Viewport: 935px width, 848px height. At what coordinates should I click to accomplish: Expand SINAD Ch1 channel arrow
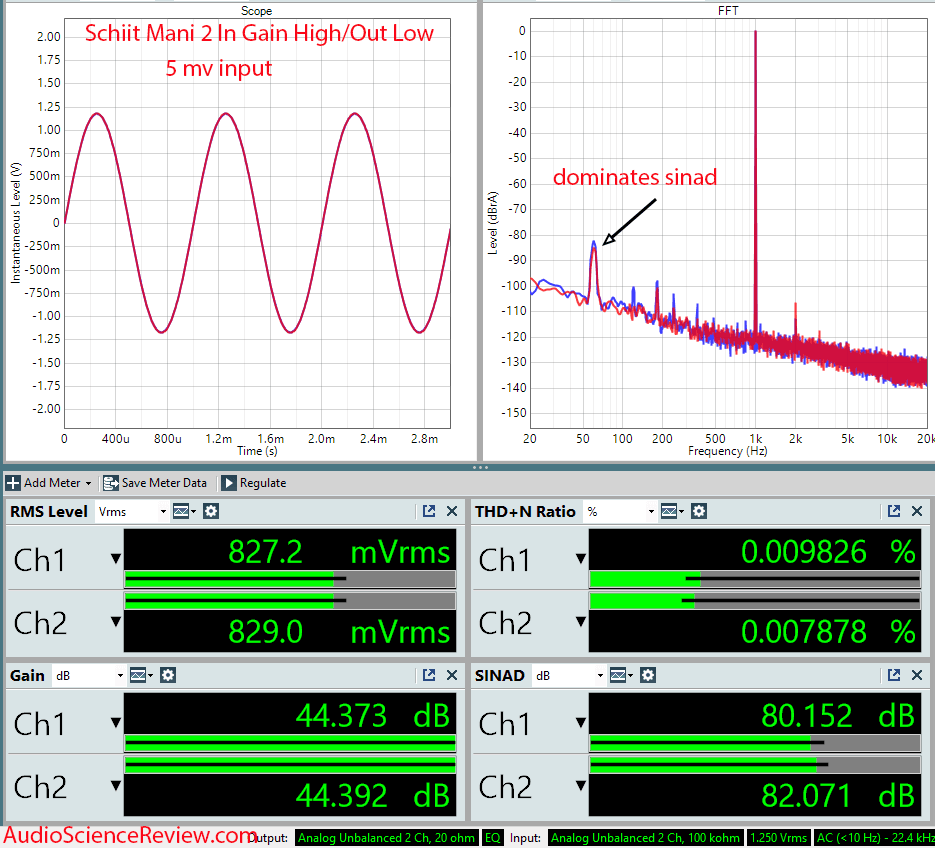[581, 723]
